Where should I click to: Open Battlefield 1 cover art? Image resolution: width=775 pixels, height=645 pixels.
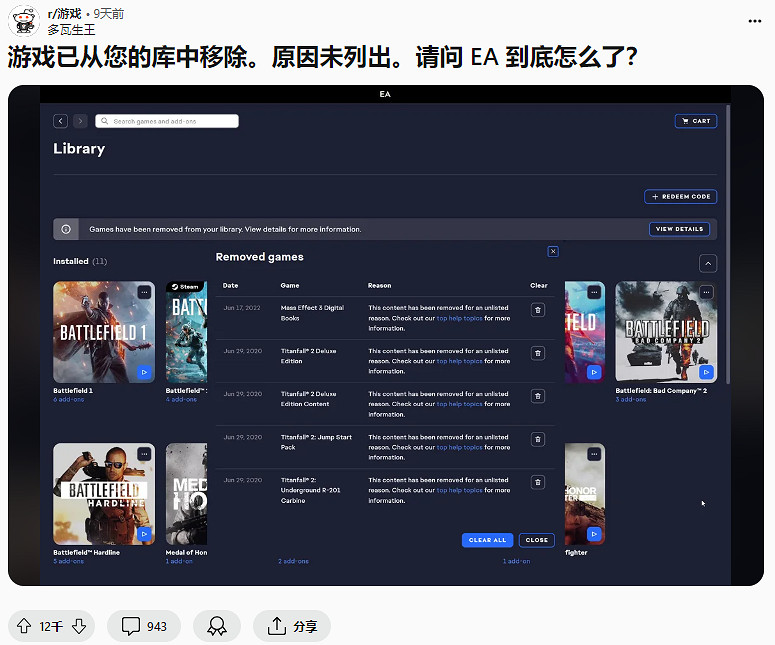tap(104, 332)
